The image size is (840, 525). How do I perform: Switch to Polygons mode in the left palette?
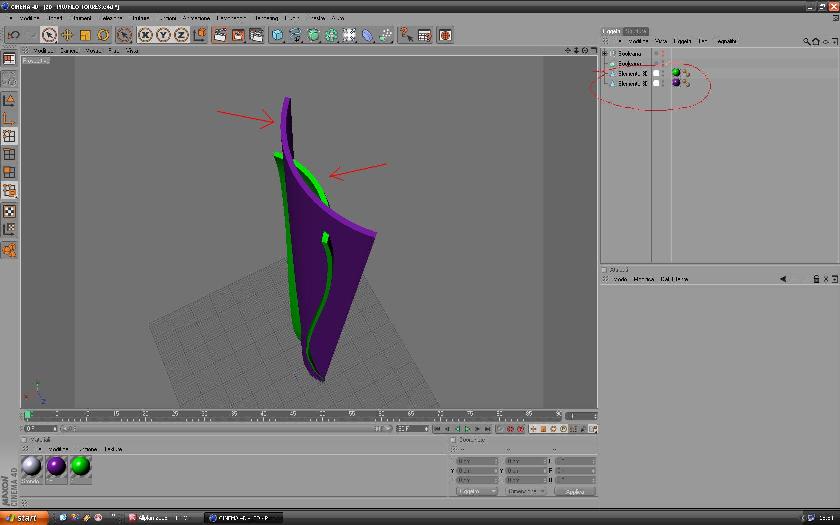9,172
